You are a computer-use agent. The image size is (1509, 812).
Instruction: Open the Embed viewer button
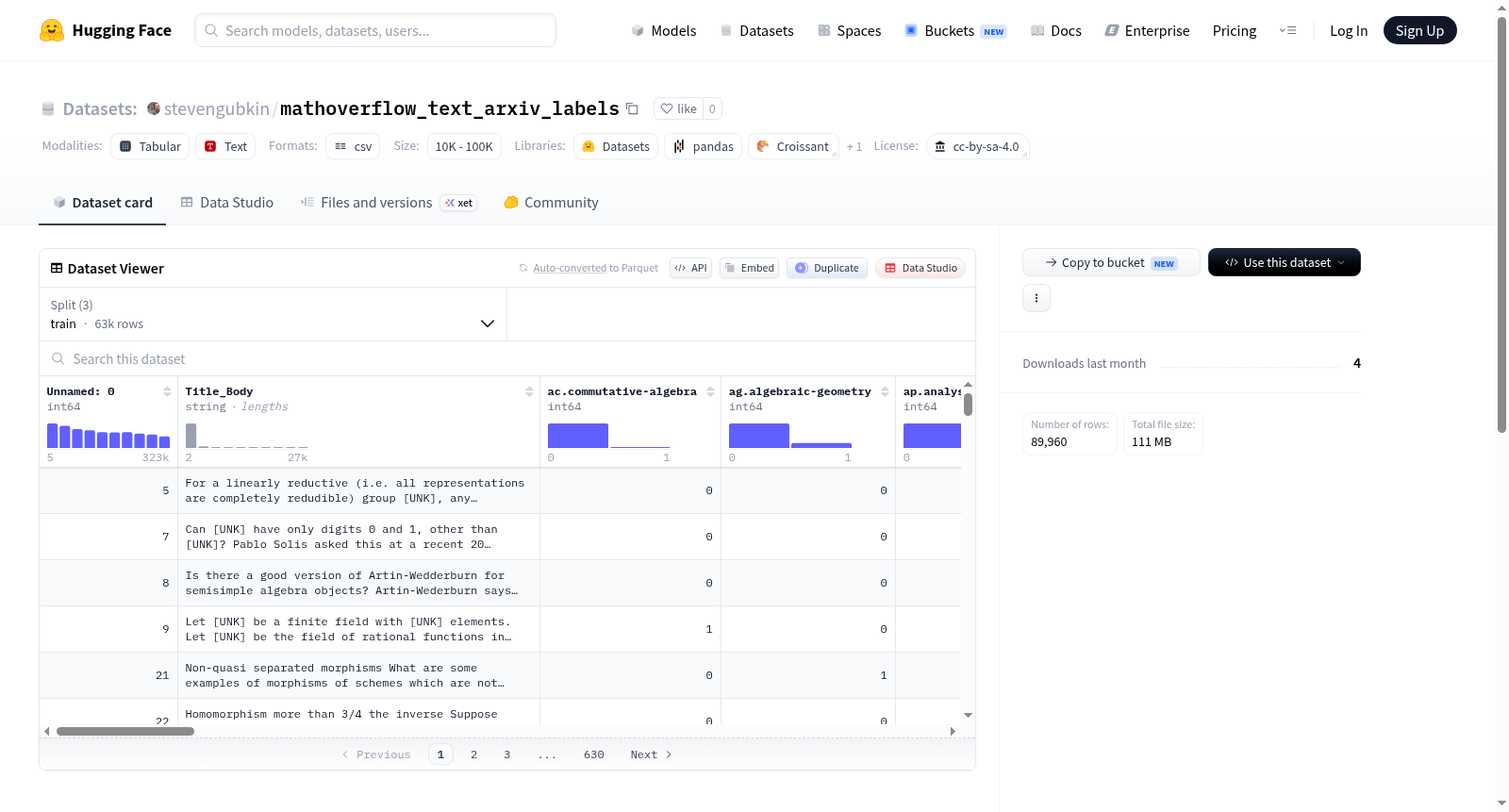click(749, 268)
